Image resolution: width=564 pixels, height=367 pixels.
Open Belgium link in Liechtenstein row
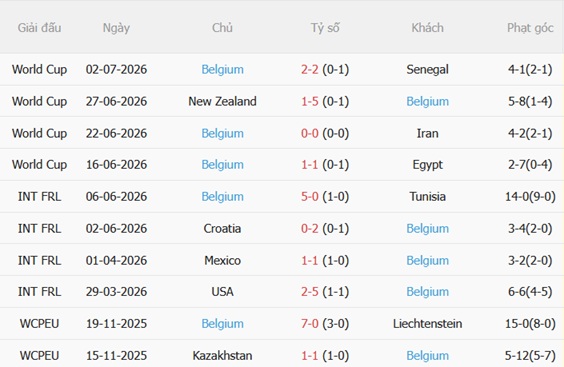click(222, 324)
